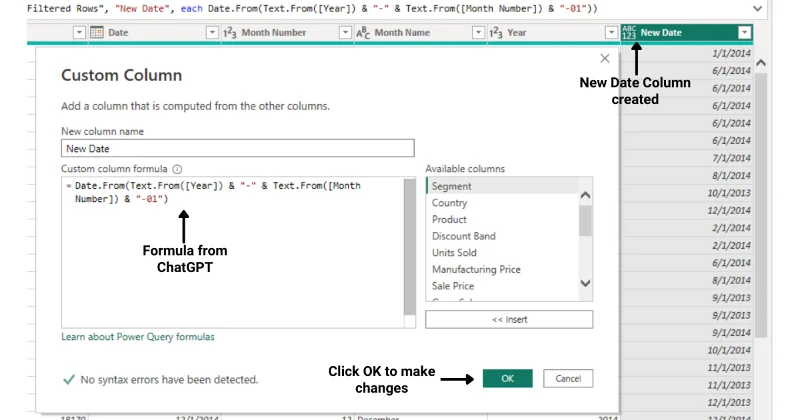Open the Month Name column filter dropdown
Screen dimensions: 800x420
click(478, 33)
